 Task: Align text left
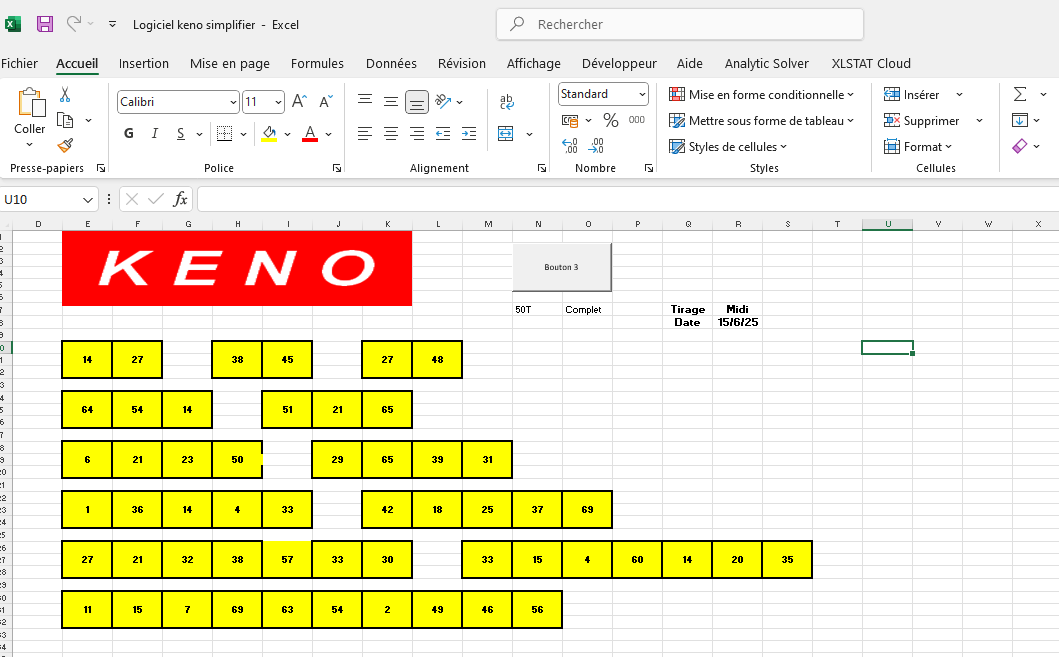coord(365,134)
